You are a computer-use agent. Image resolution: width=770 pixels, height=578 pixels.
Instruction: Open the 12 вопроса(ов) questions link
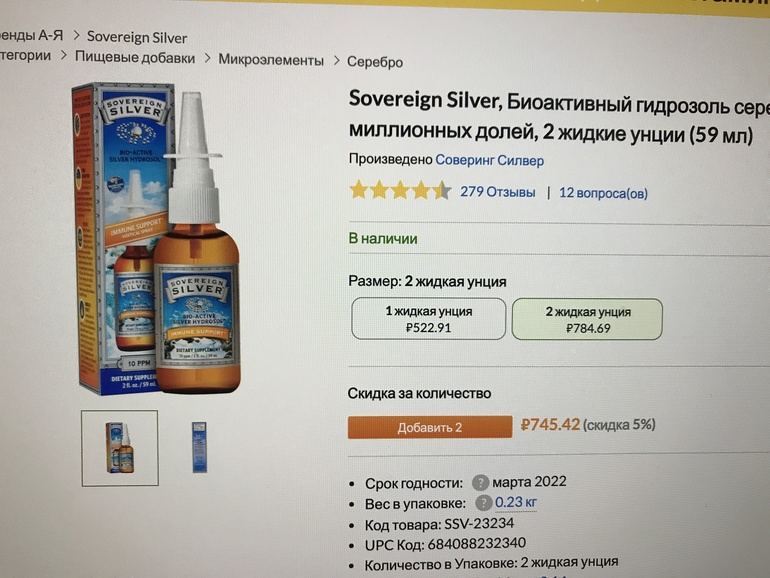point(604,193)
